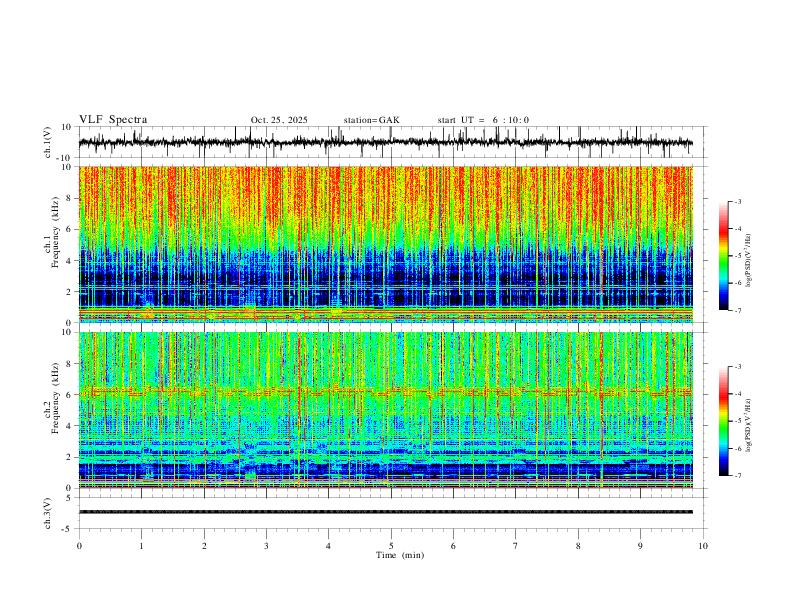The width and height of the screenshot is (792, 612).
Task: Click the "-5" label on ch.1 colorbar
Action: (737, 256)
